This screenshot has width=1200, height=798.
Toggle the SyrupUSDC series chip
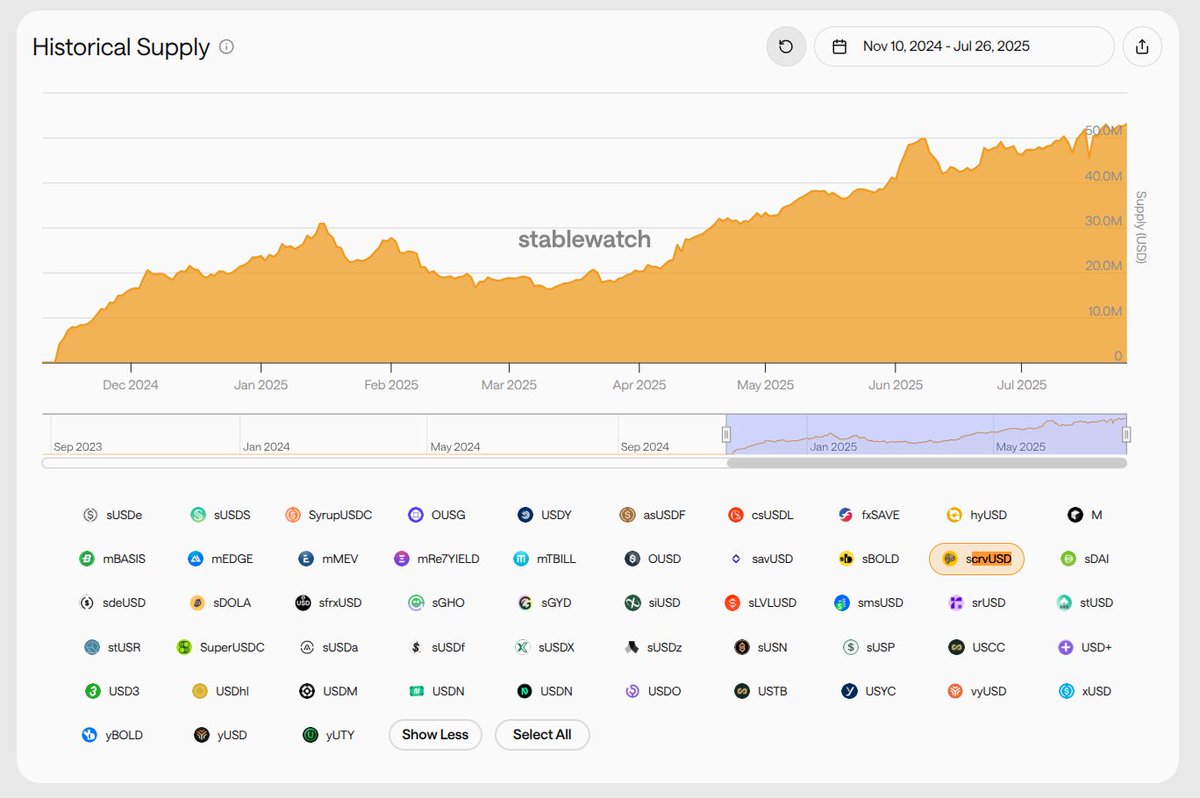[x=328, y=515]
